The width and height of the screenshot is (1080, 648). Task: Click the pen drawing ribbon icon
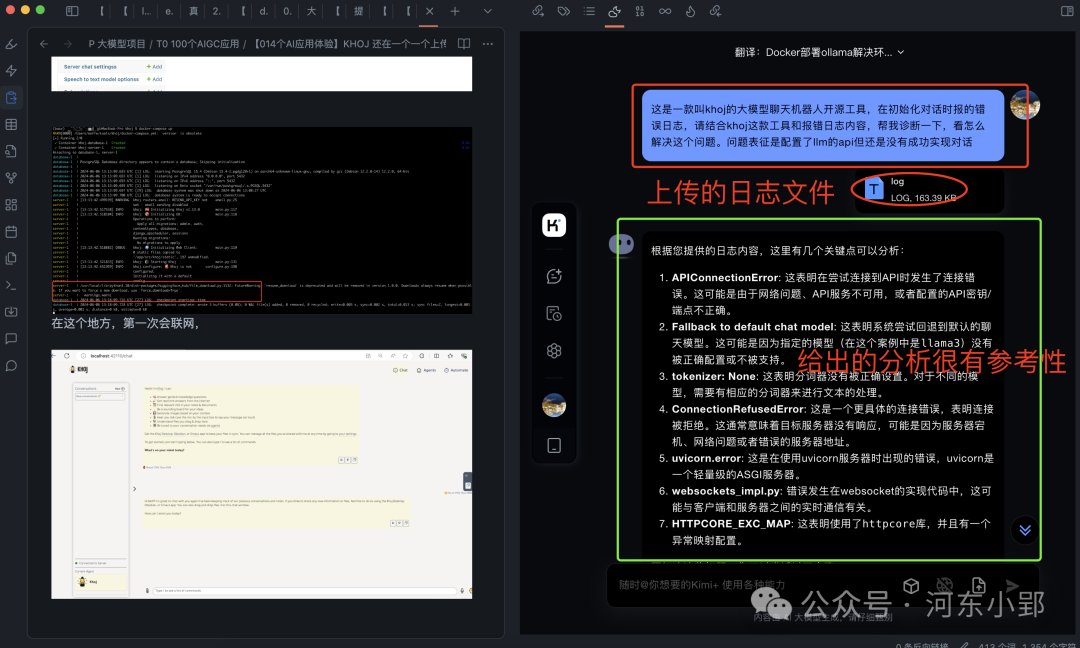point(11,44)
